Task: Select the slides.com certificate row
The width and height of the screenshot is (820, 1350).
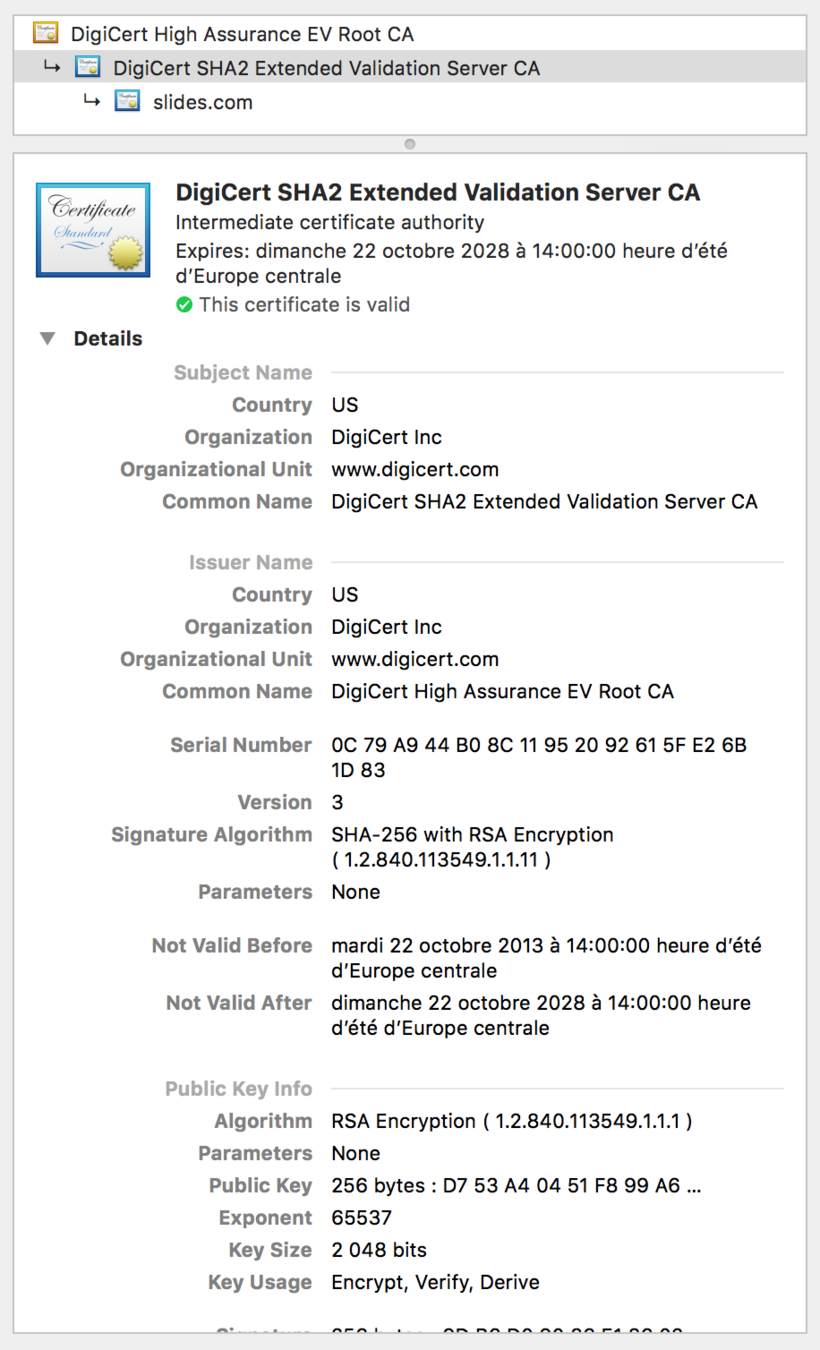Action: tap(410, 101)
